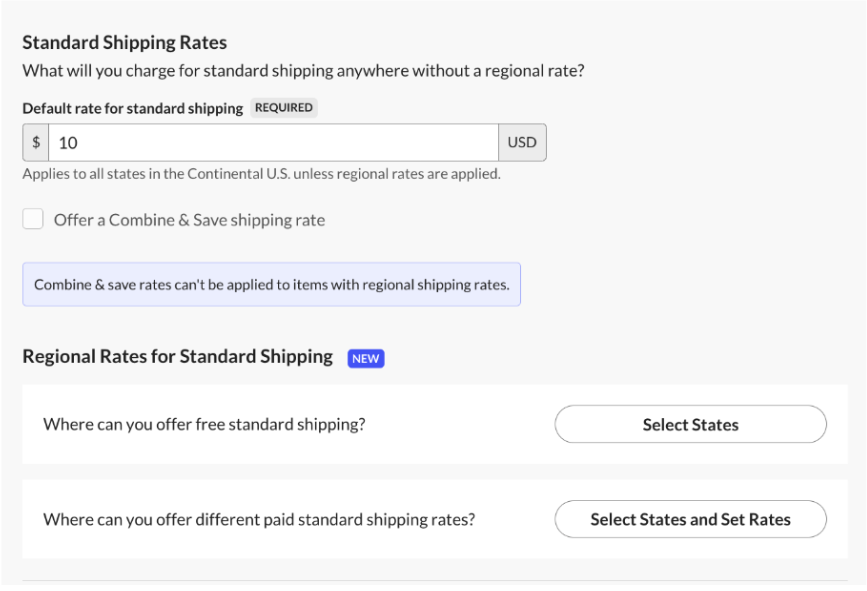Click the Combine & save info banner
Image resolution: width=867 pixels, height=591 pixels.
click(x=271, y=285)
